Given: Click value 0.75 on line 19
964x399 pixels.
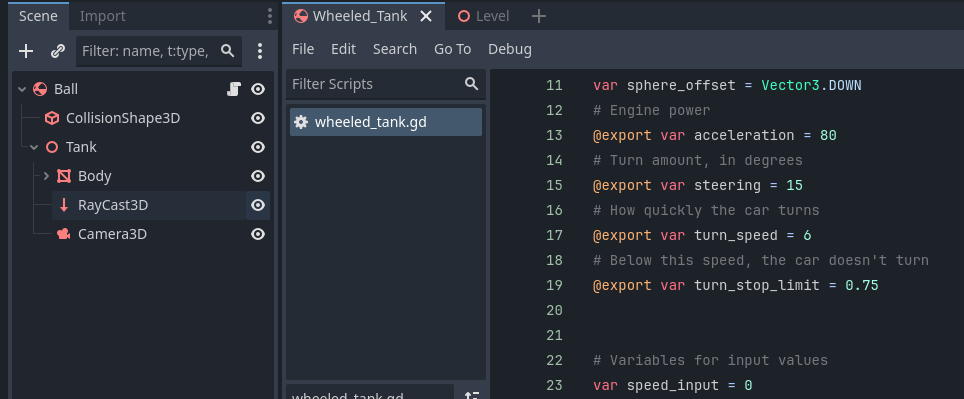Looking at the screenshot, I should (862, 286).
